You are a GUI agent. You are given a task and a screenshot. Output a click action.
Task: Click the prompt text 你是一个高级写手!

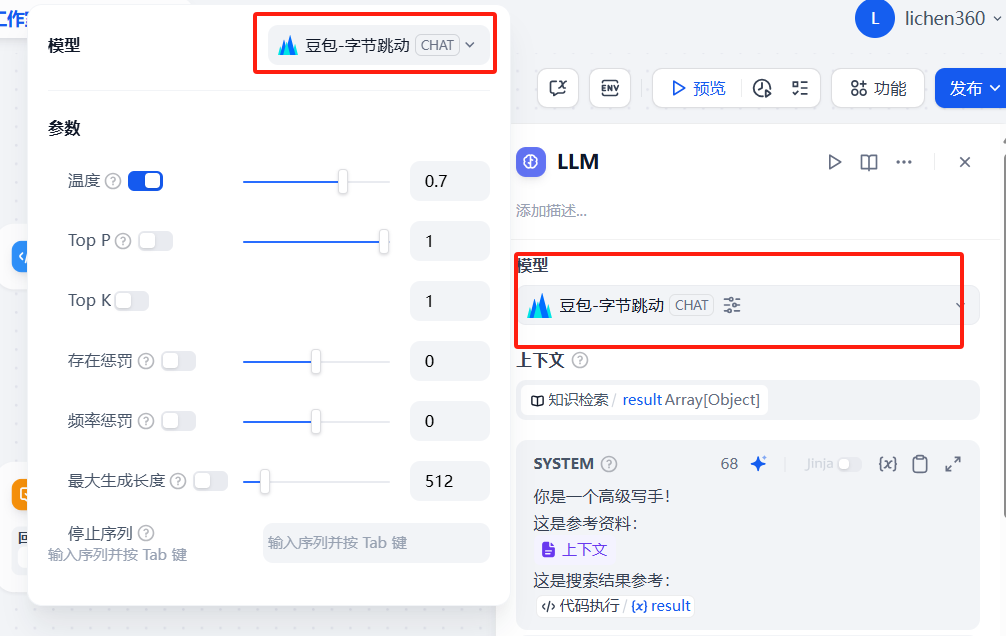tap(602, 496)
